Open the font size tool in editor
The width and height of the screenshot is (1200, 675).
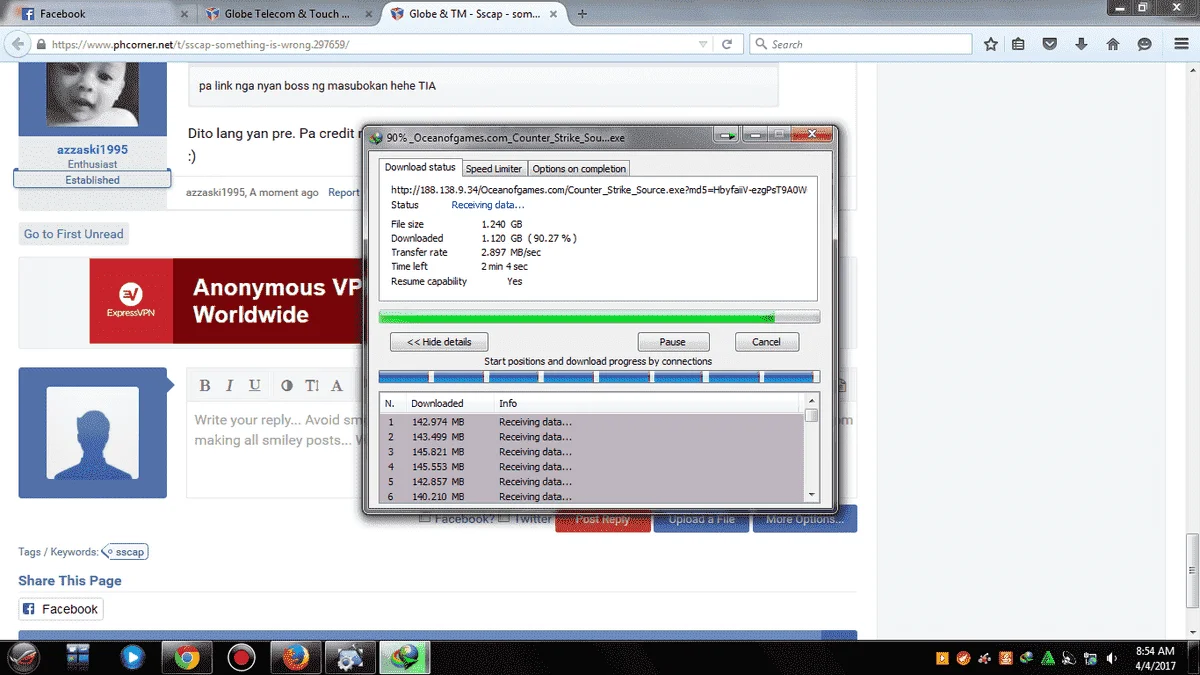coord(312,386)
